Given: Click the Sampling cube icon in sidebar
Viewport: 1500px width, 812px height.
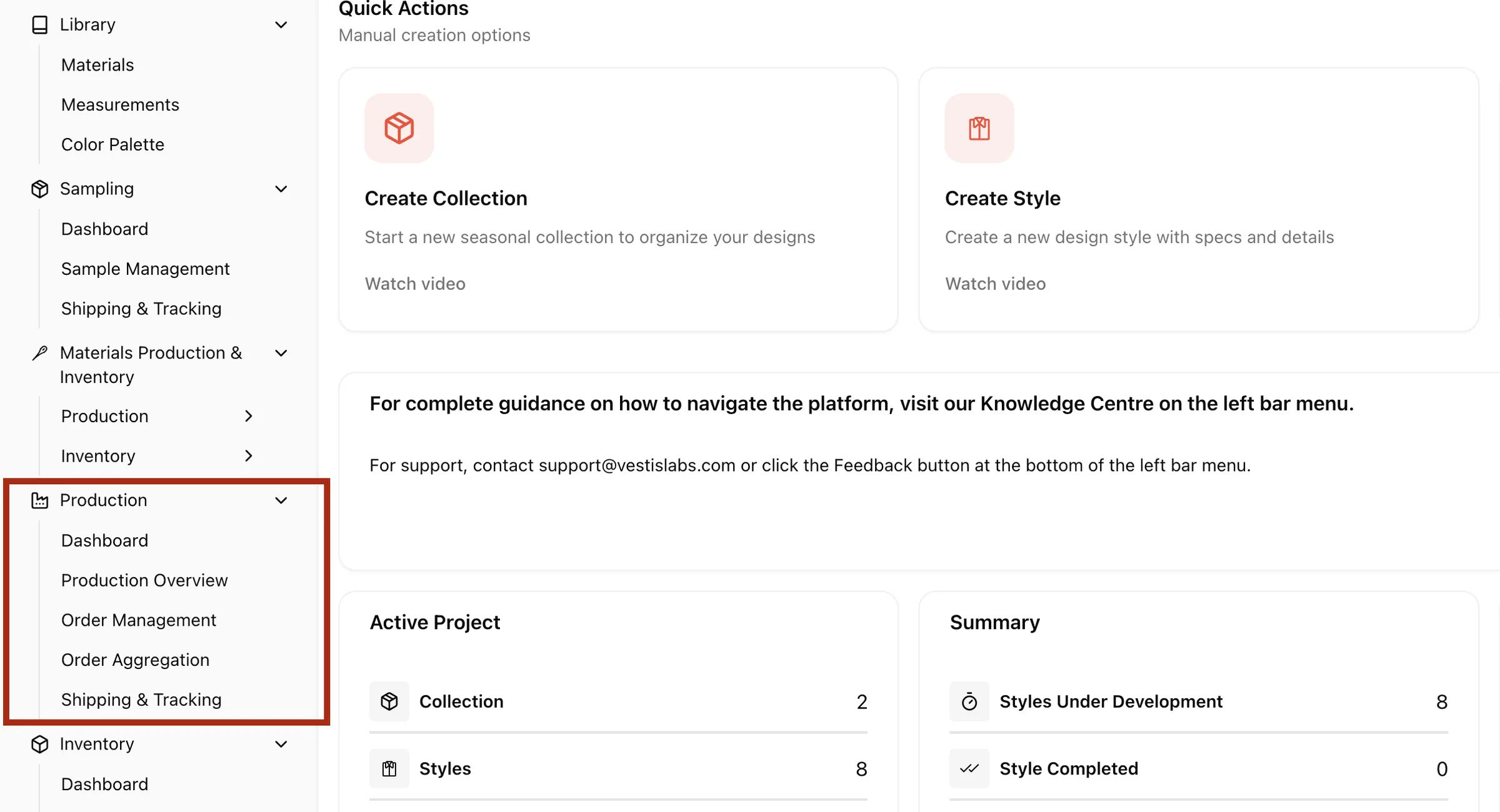Looking at the screenshot, I should tap(39, 189).
